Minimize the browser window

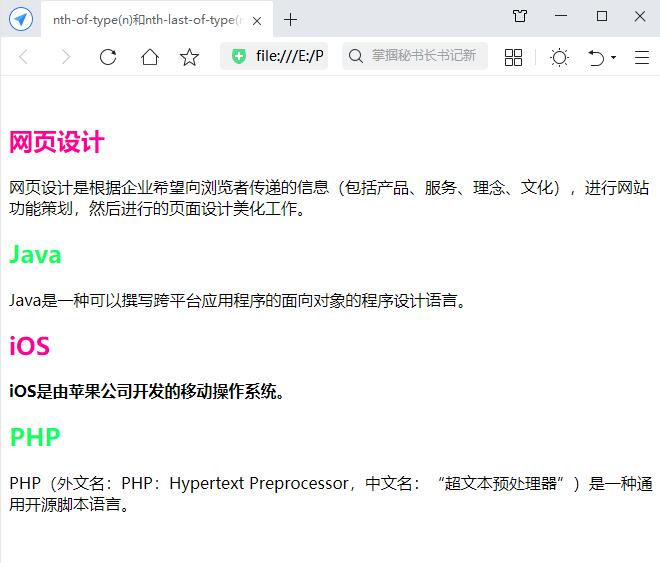[561, 16]
